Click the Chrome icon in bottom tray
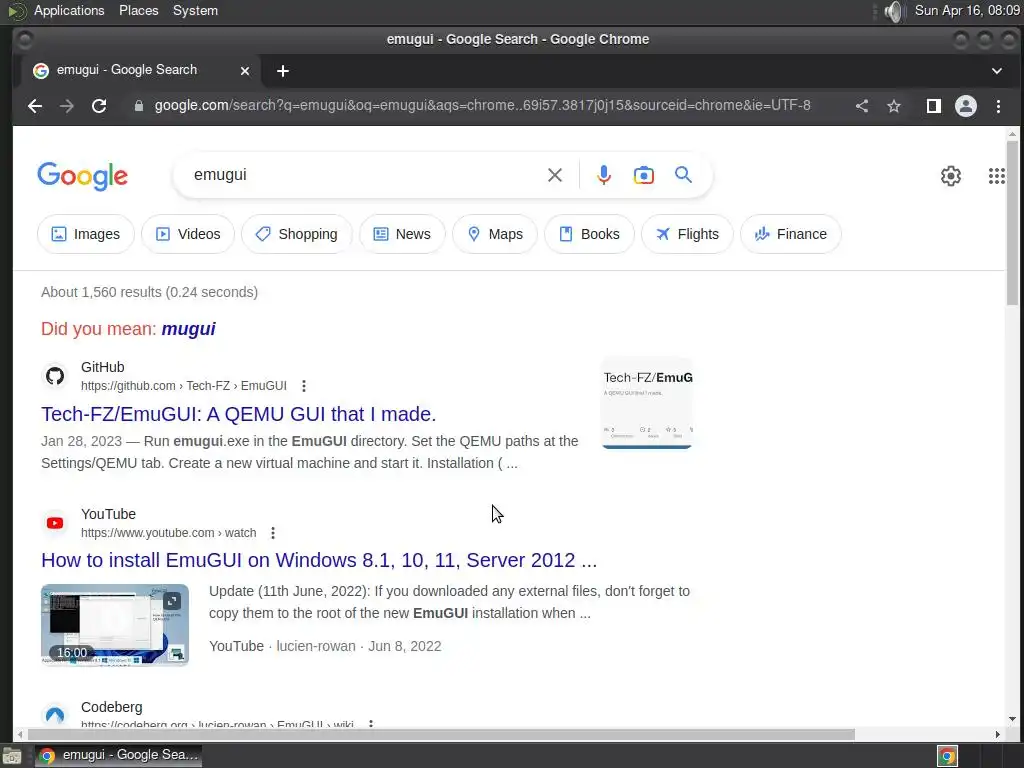Image resolution: width=1024 pixels, height=768 pixels. [x=947, y=756]
